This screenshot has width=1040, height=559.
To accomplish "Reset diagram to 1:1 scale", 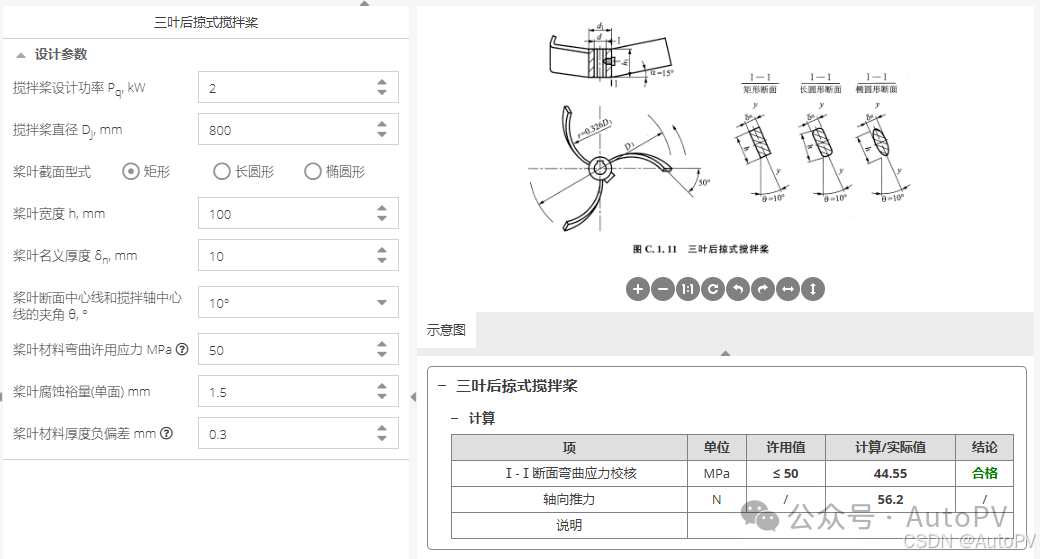I will tap(688, 289).
